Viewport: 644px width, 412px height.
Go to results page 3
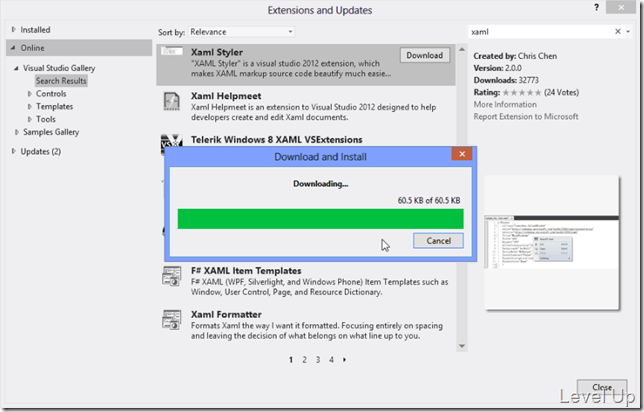point(318,360)
